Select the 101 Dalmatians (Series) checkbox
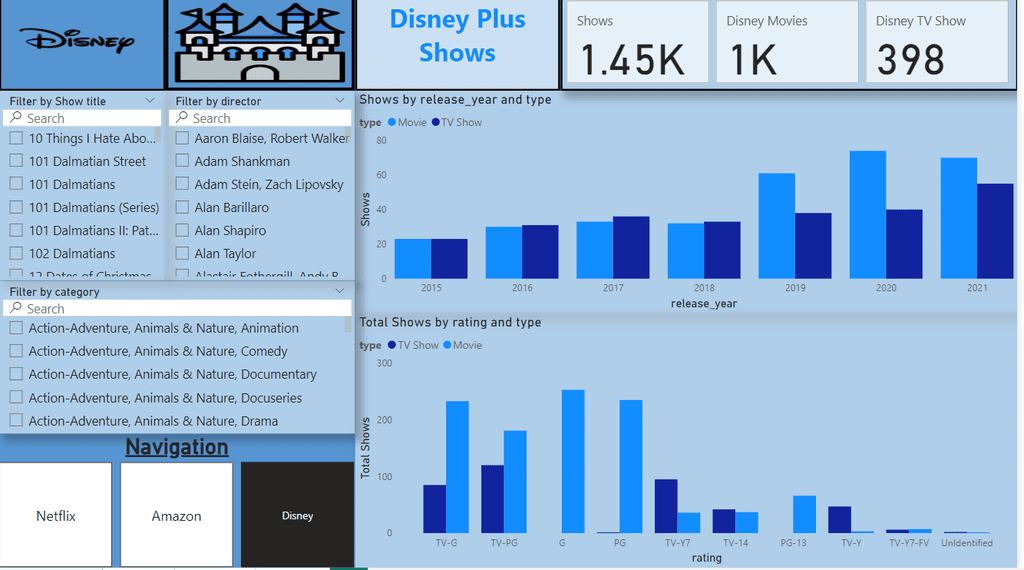The height and width of the screenshot is (570, 1024). 16,207
